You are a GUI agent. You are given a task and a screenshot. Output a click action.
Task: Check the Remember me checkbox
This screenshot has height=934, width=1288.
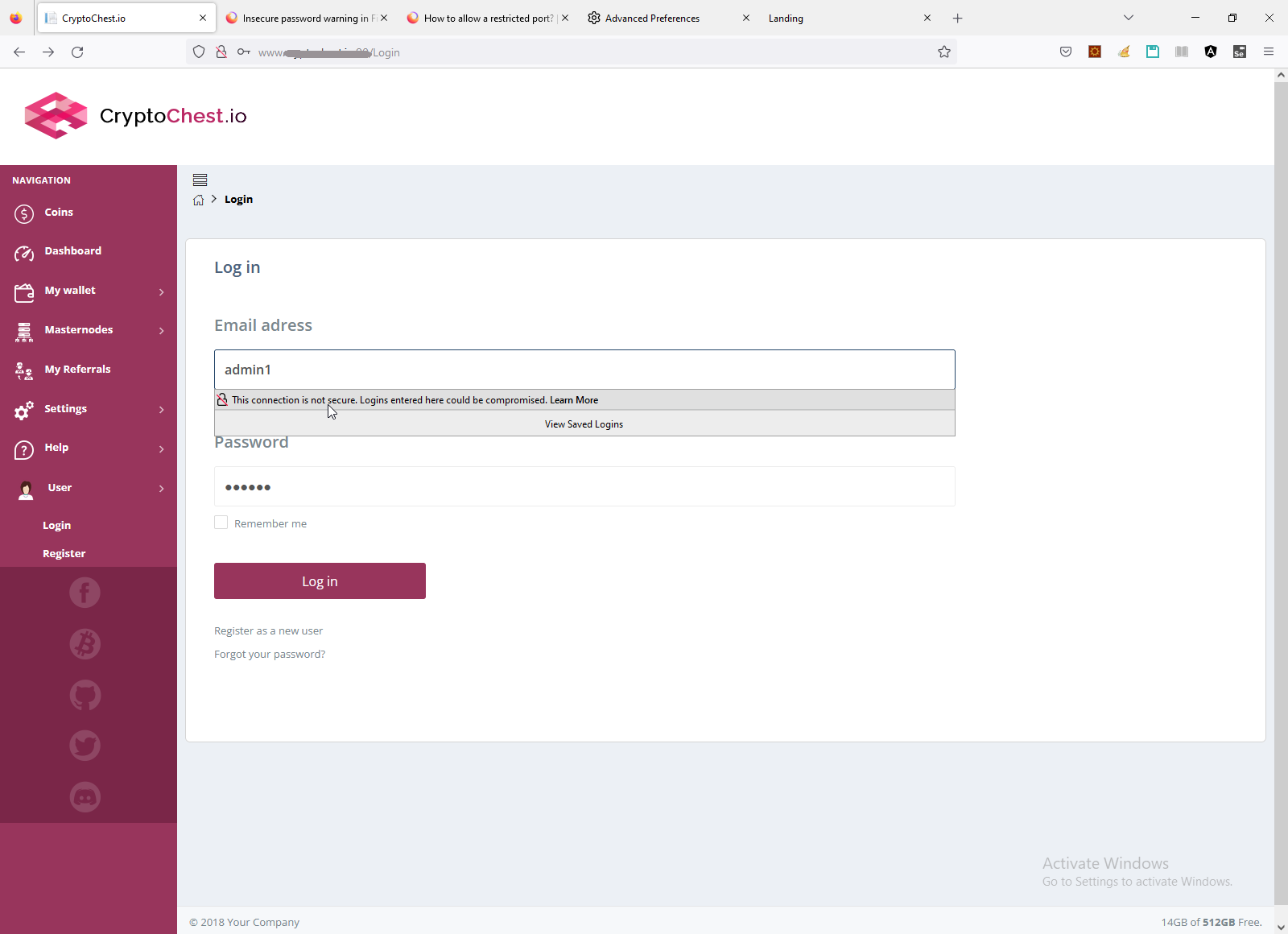pyautogui.click(x=221, y=523)
